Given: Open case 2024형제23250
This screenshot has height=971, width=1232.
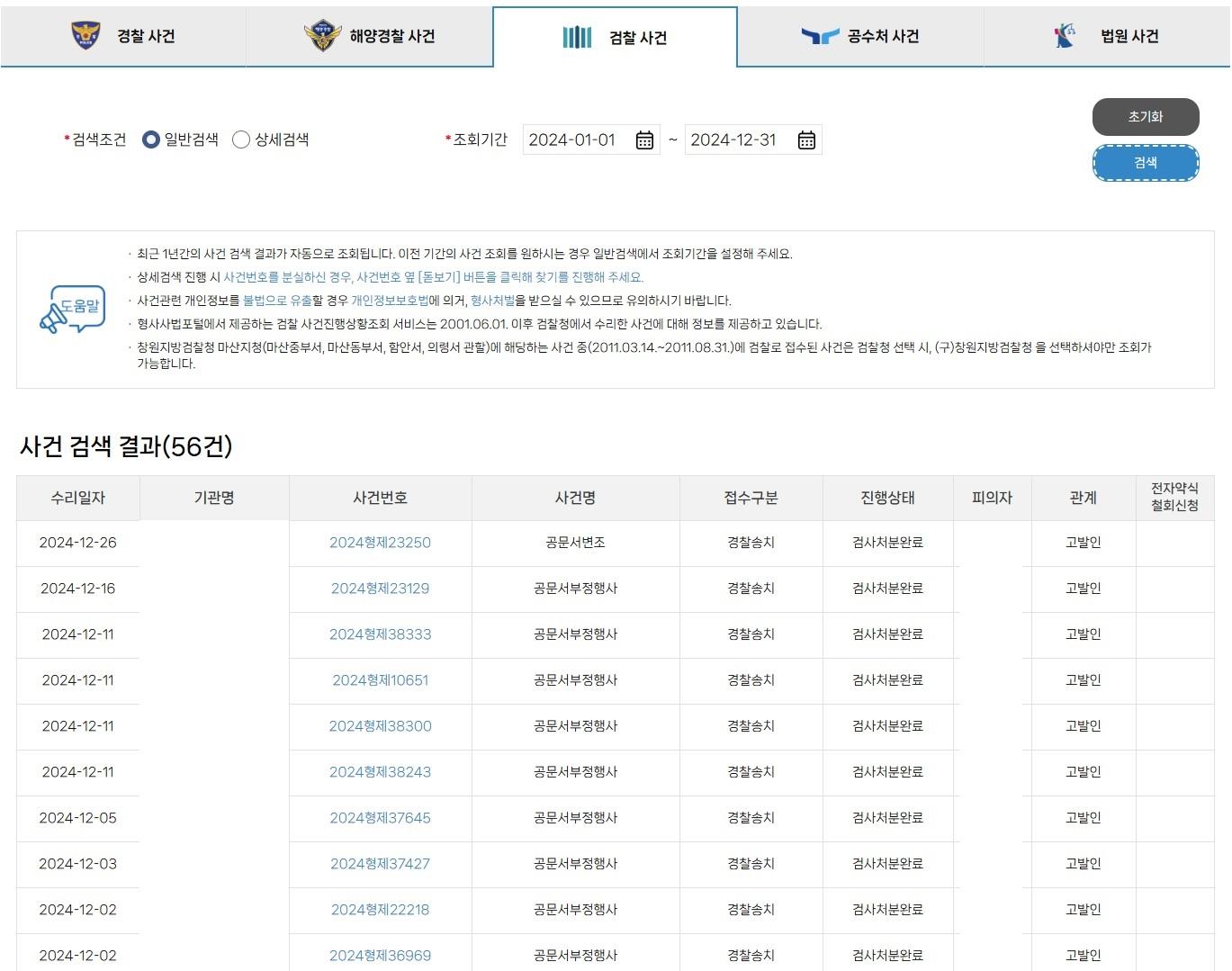Looking at the screenshot, I should pyautogui.click(x=380, y=543).
